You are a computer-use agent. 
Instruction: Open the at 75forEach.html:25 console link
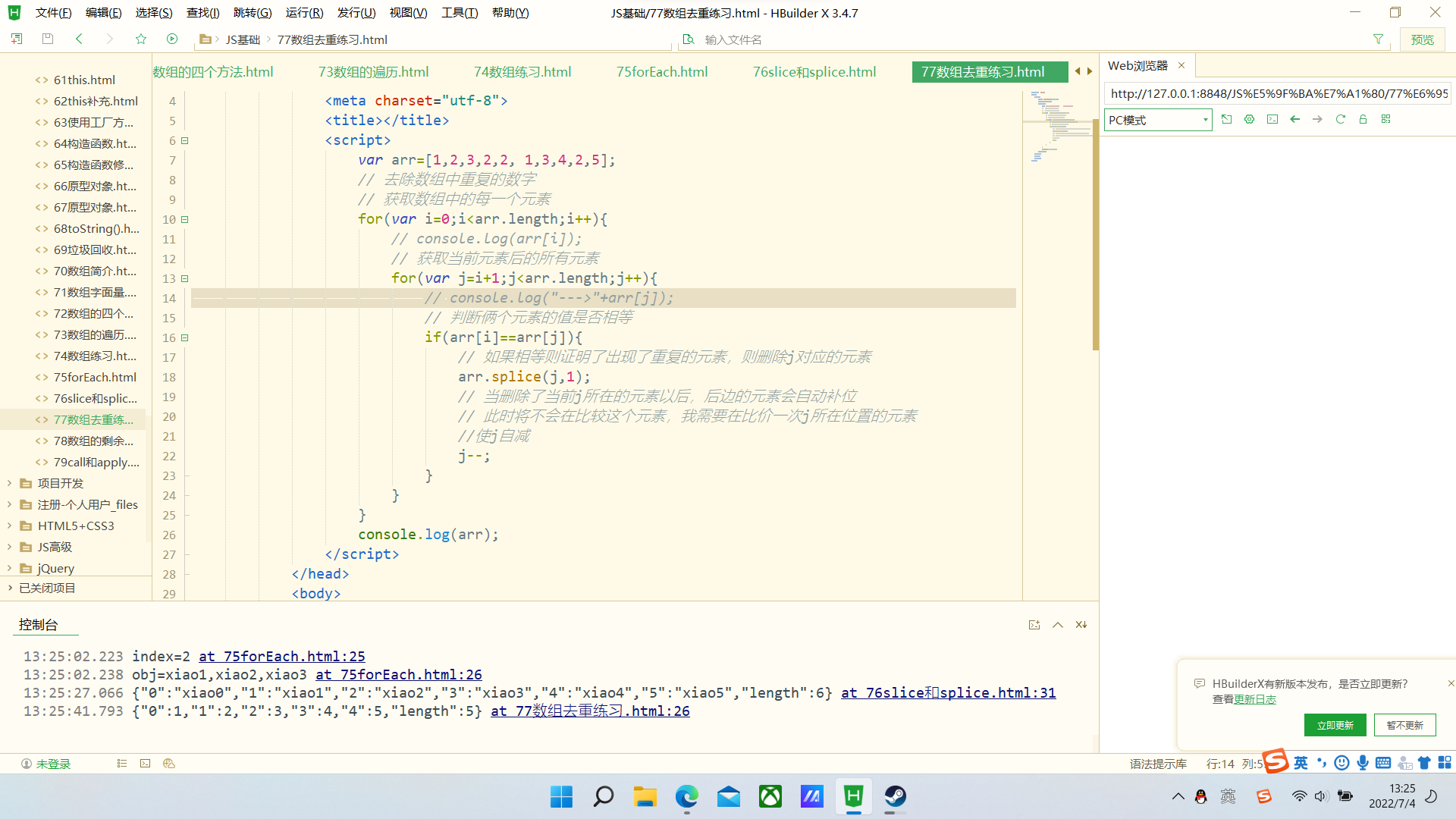pos(281,656)
